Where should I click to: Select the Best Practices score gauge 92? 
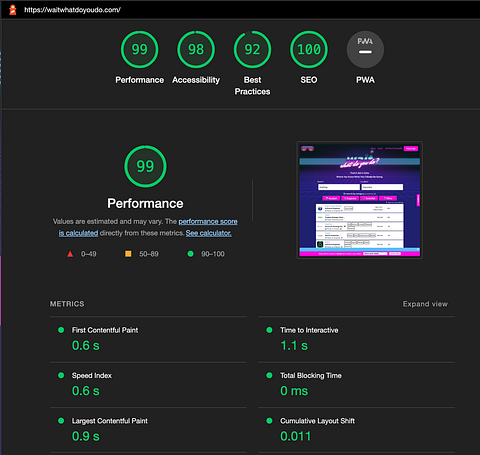252,49
